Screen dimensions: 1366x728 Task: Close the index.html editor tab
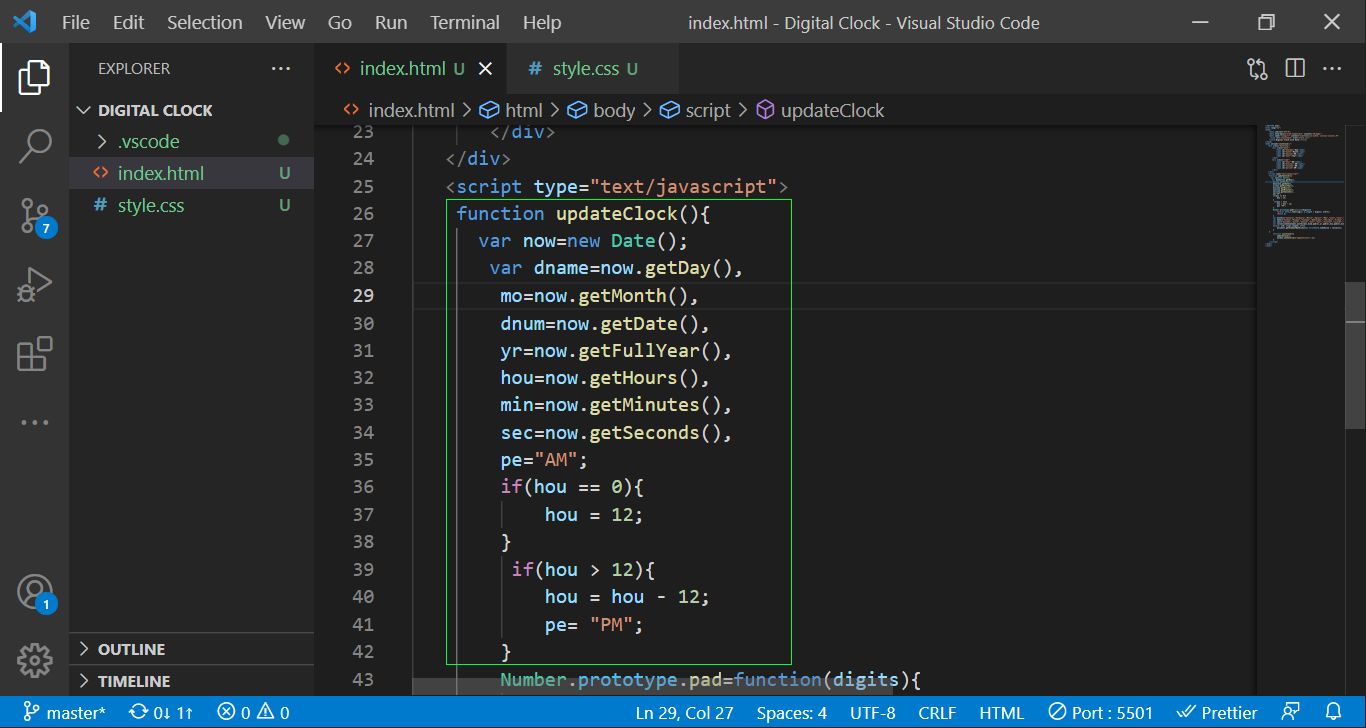coord(486,69)
